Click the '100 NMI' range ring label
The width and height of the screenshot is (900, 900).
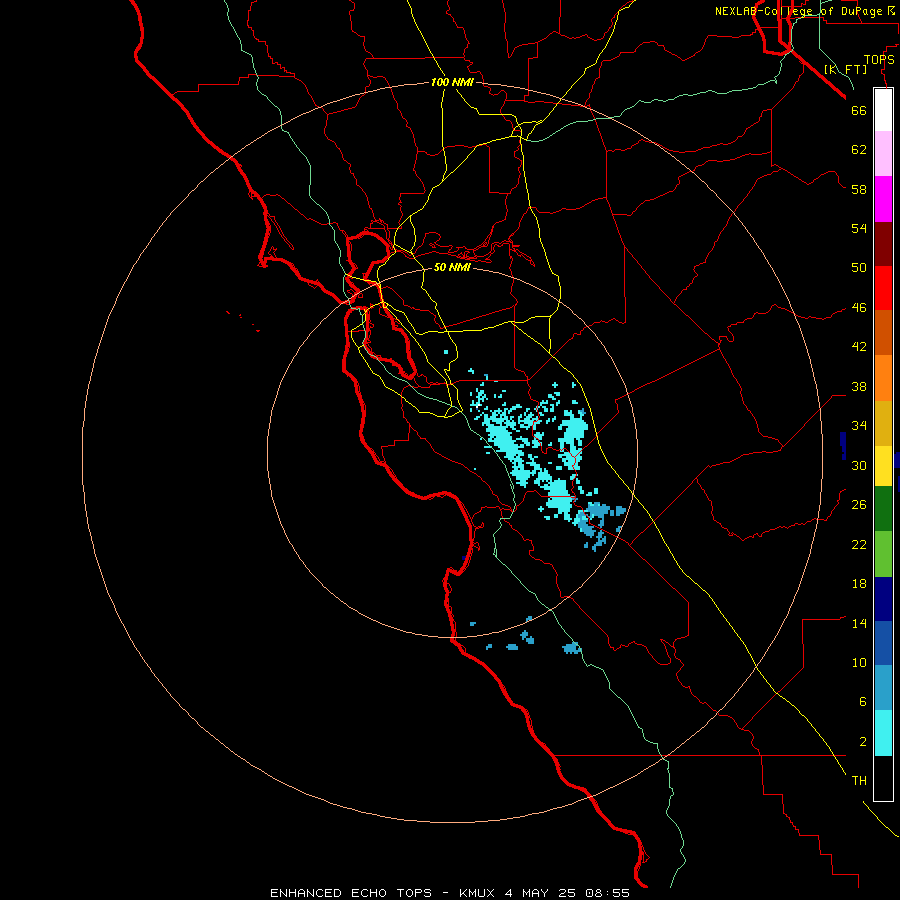coord(452,83)
